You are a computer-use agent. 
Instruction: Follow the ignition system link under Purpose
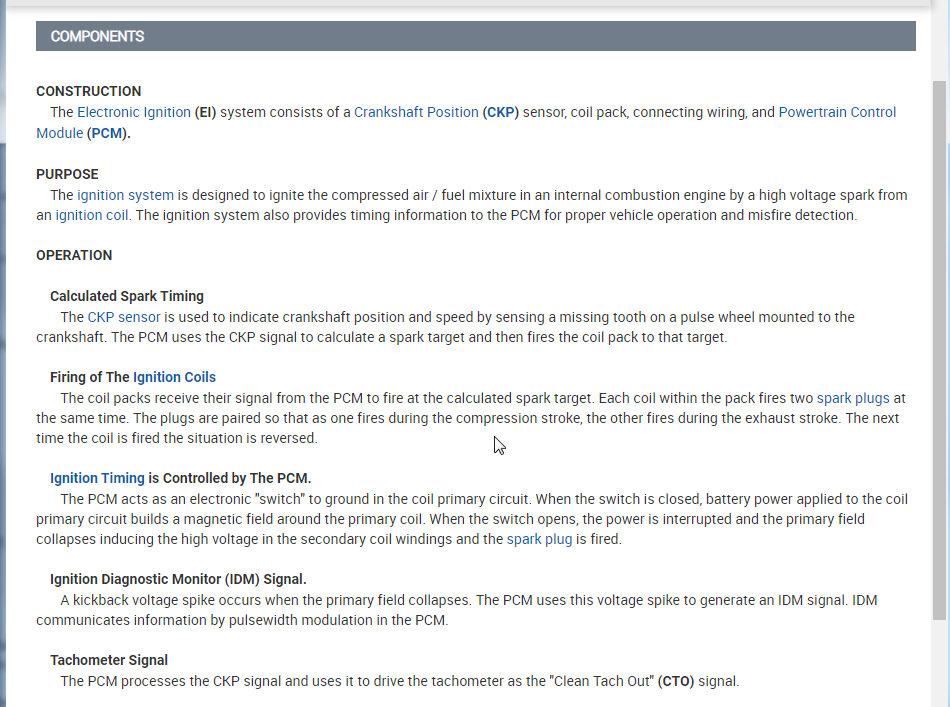click(125, 195)
